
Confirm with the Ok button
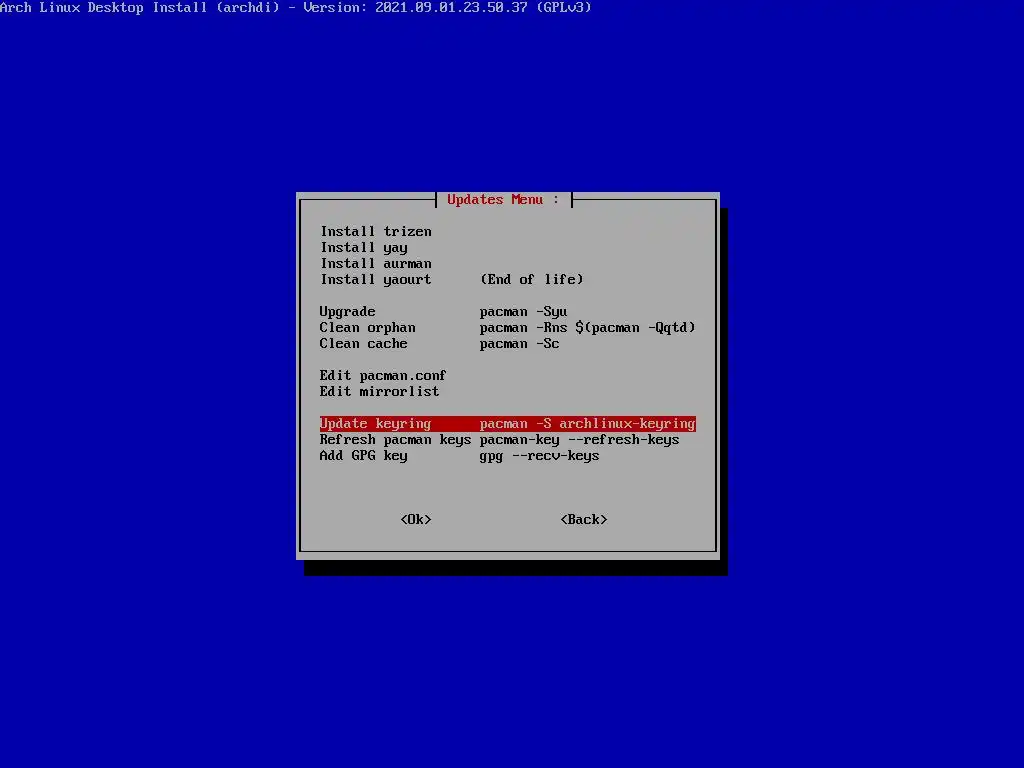click(x=416, y=519)
